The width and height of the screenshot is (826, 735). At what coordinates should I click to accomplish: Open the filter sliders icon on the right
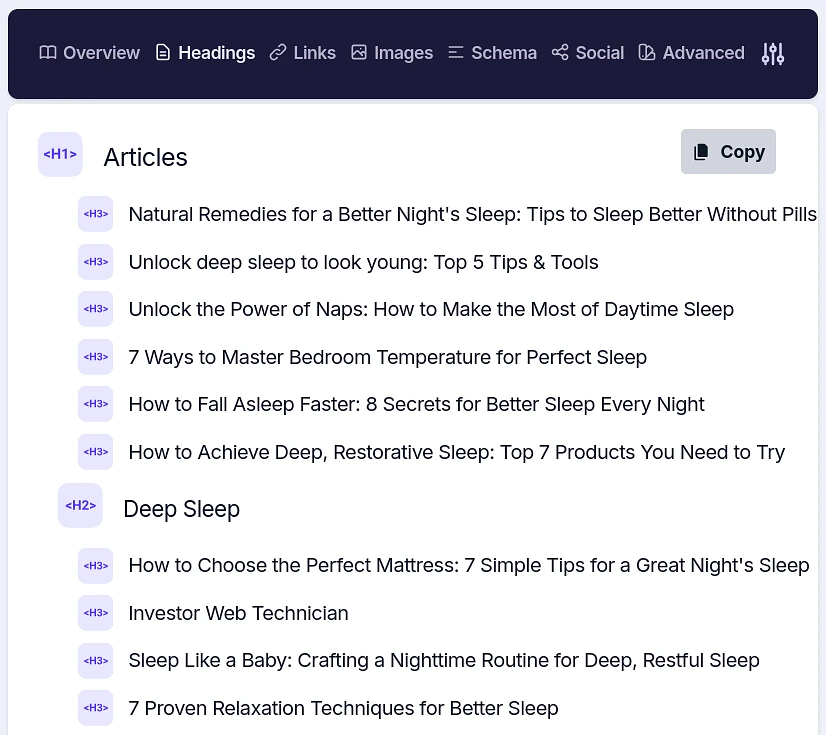tap(772, 53)
